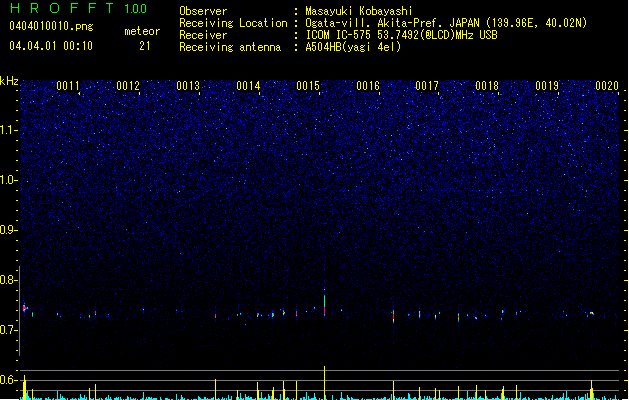629x400 pixels.
Task: Click the 0.6 kHz axis label
Action: click(x=8, y=380)
